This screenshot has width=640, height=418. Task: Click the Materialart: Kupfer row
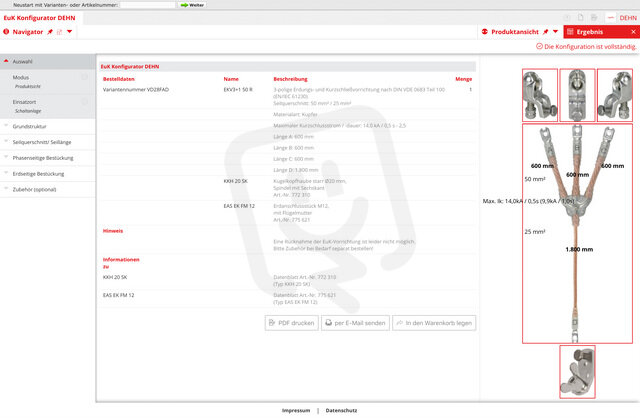[295, 115]
